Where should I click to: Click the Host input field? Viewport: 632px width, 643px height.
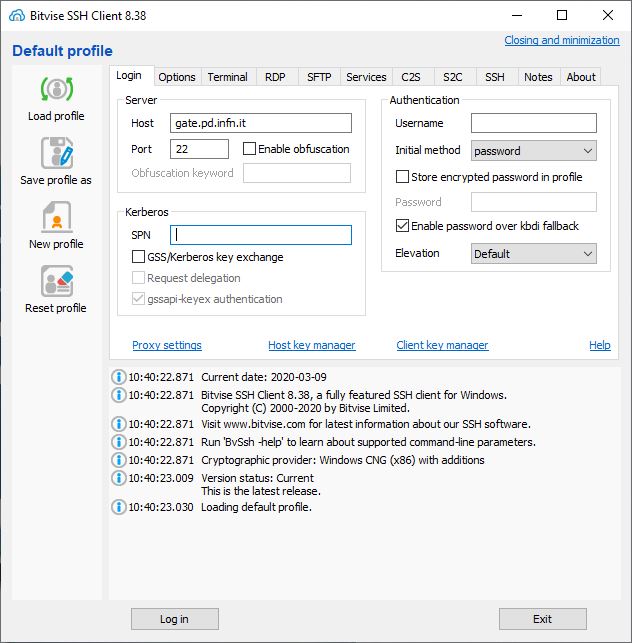coord(261,123)
